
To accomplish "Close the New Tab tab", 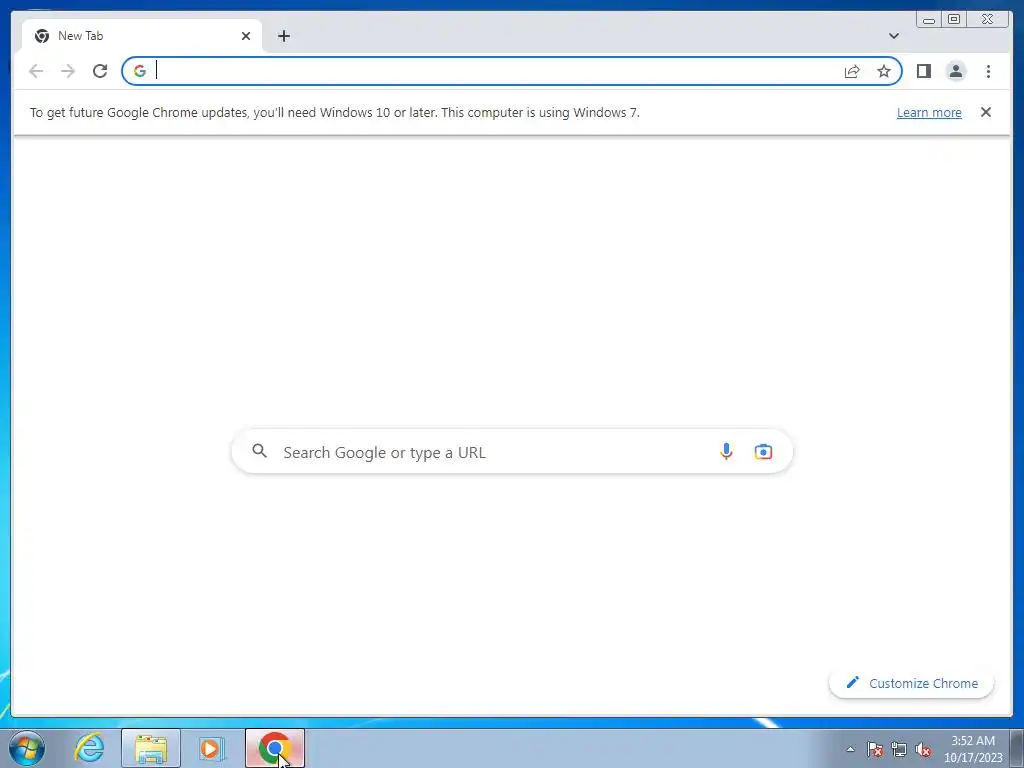I will pos(246,36).
